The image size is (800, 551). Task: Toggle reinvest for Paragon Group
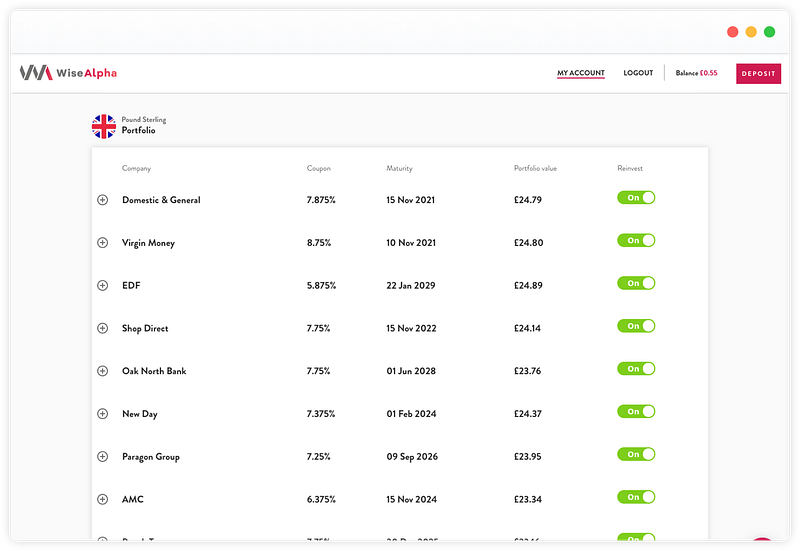[x=636, y=454]
